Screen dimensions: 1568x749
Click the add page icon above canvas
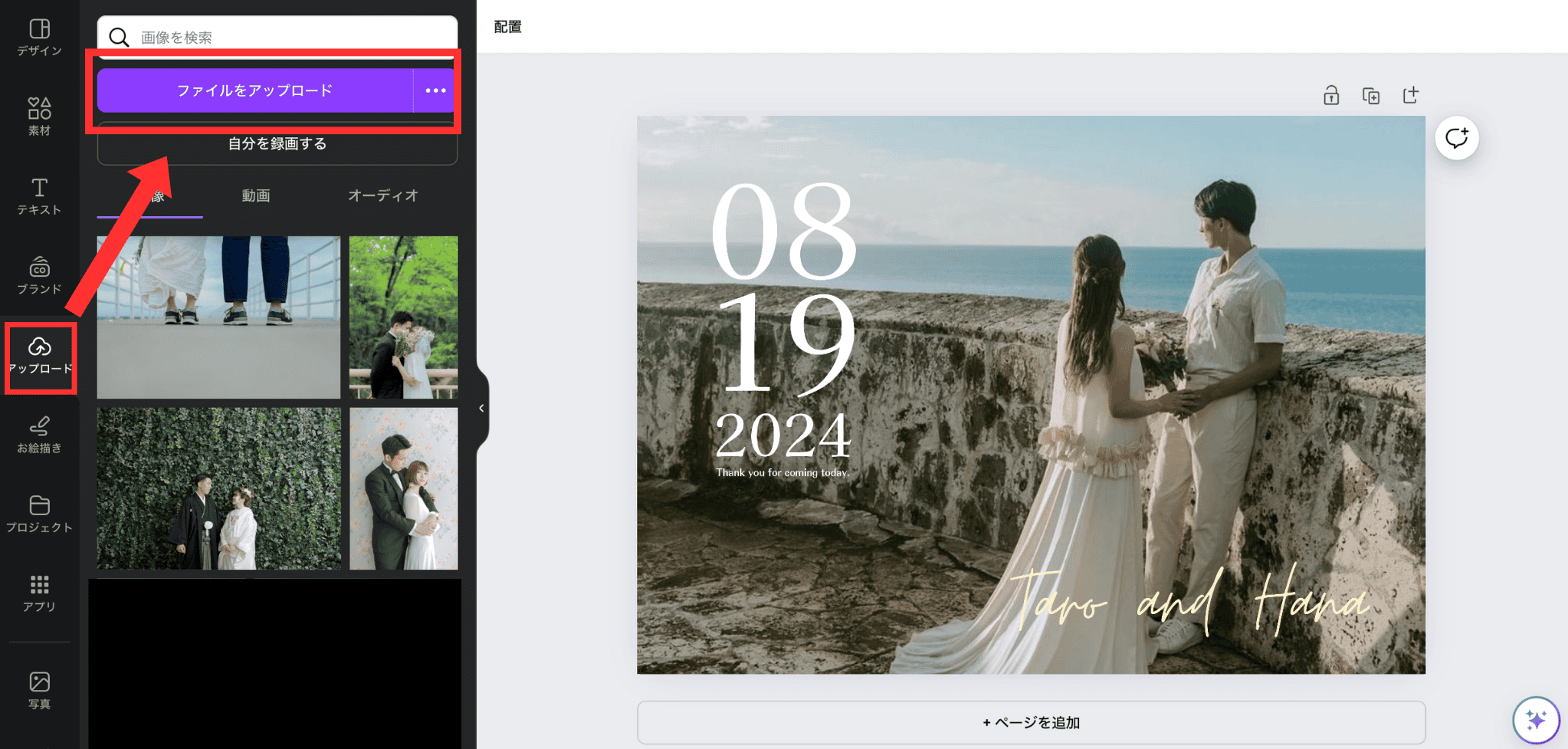click(1411, 95)
